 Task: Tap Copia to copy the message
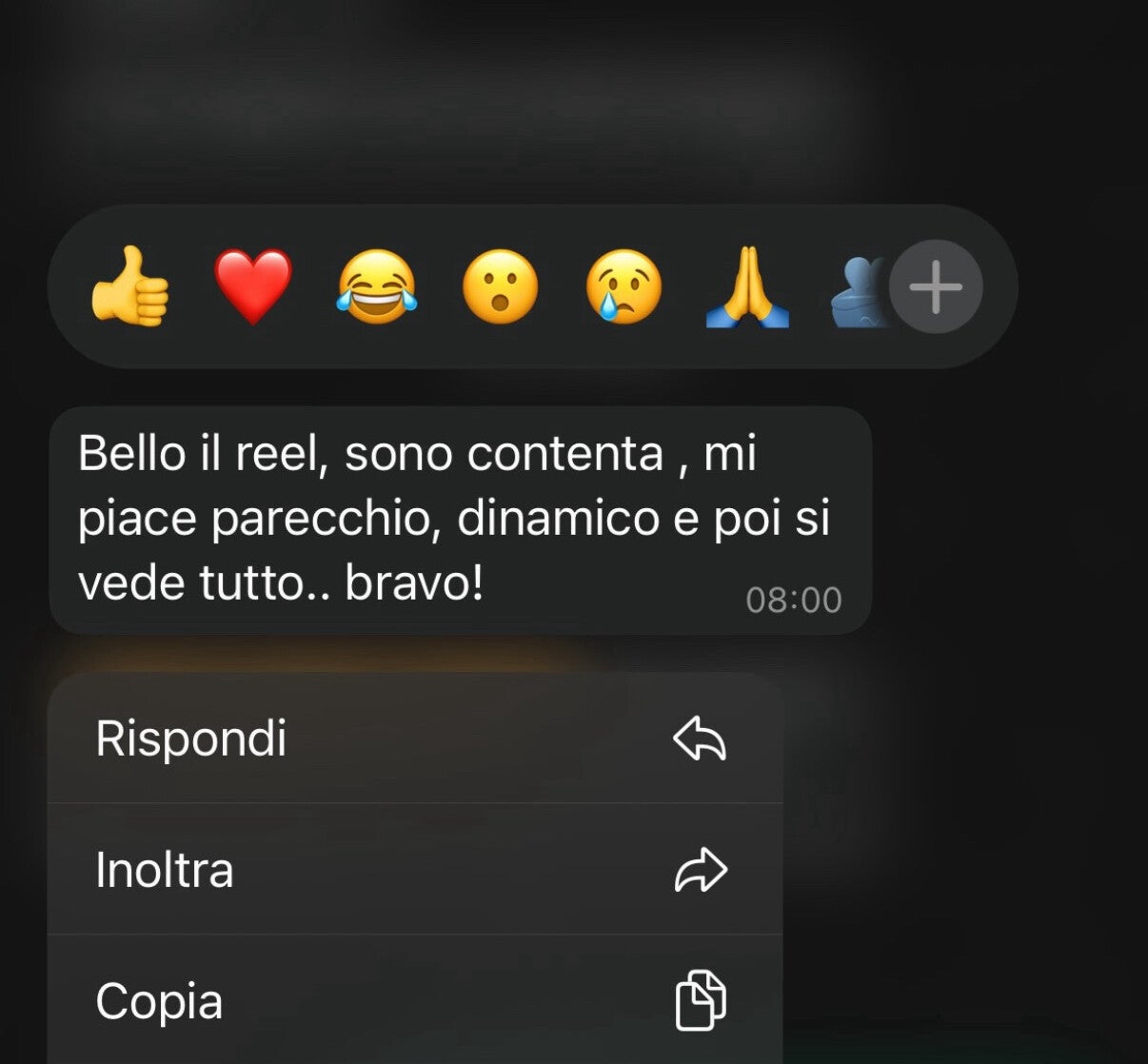click(415, 1000)
